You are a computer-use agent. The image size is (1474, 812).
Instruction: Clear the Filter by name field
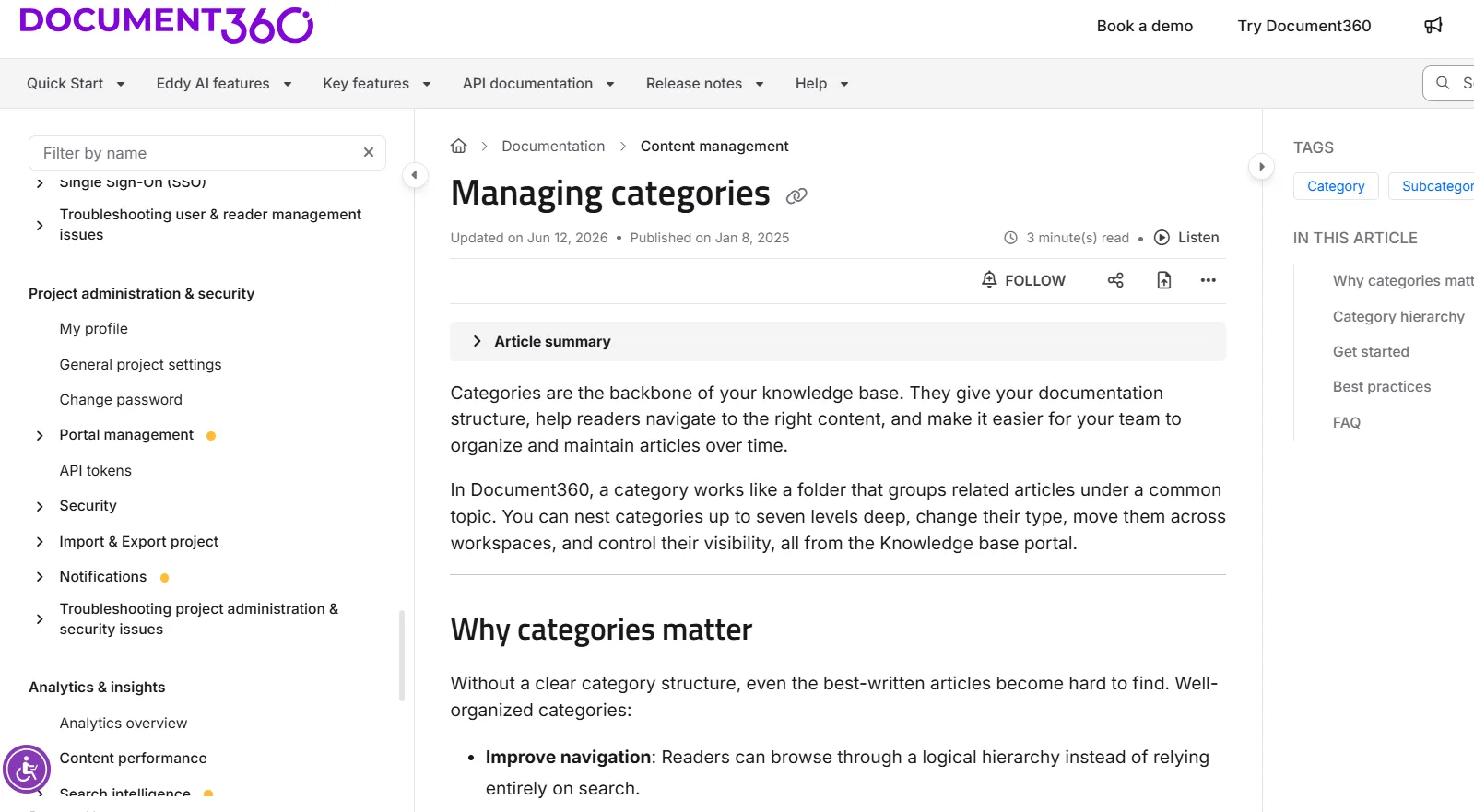(369, 153)
